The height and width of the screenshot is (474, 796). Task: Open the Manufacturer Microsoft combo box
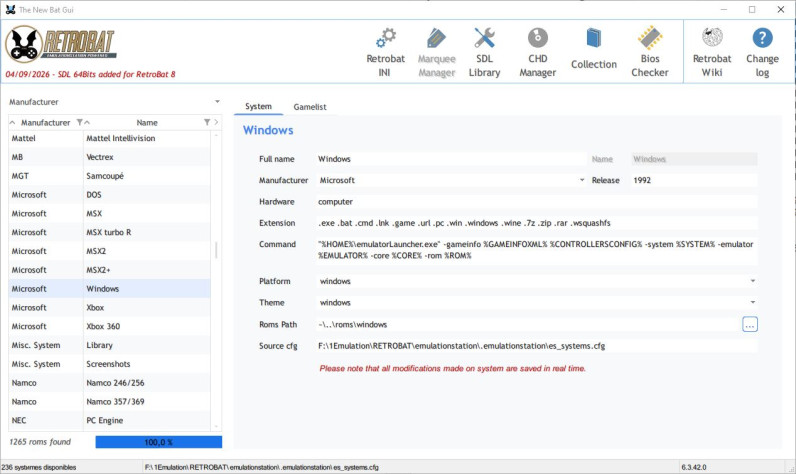[x=451, y=180]
